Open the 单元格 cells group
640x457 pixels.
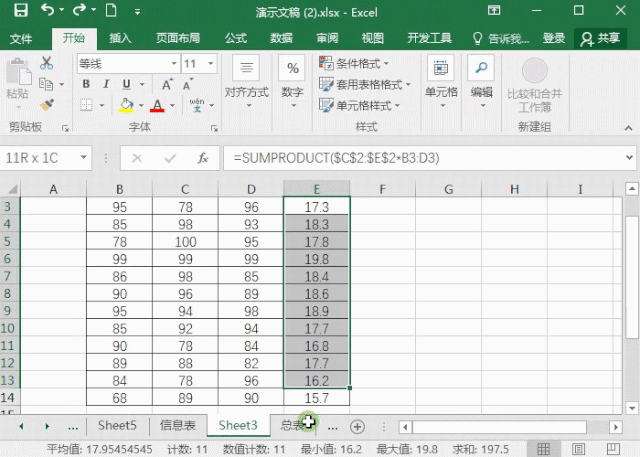point(441,84)
